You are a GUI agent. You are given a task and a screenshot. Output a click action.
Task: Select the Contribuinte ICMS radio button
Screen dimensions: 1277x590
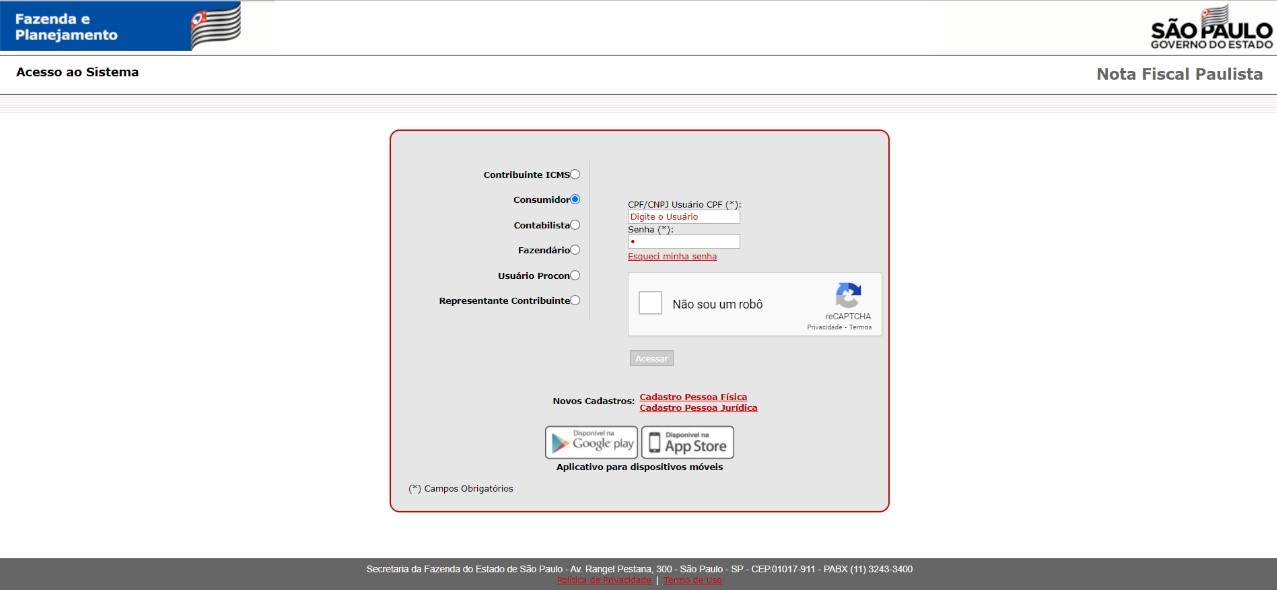click(x=575, y=174)
